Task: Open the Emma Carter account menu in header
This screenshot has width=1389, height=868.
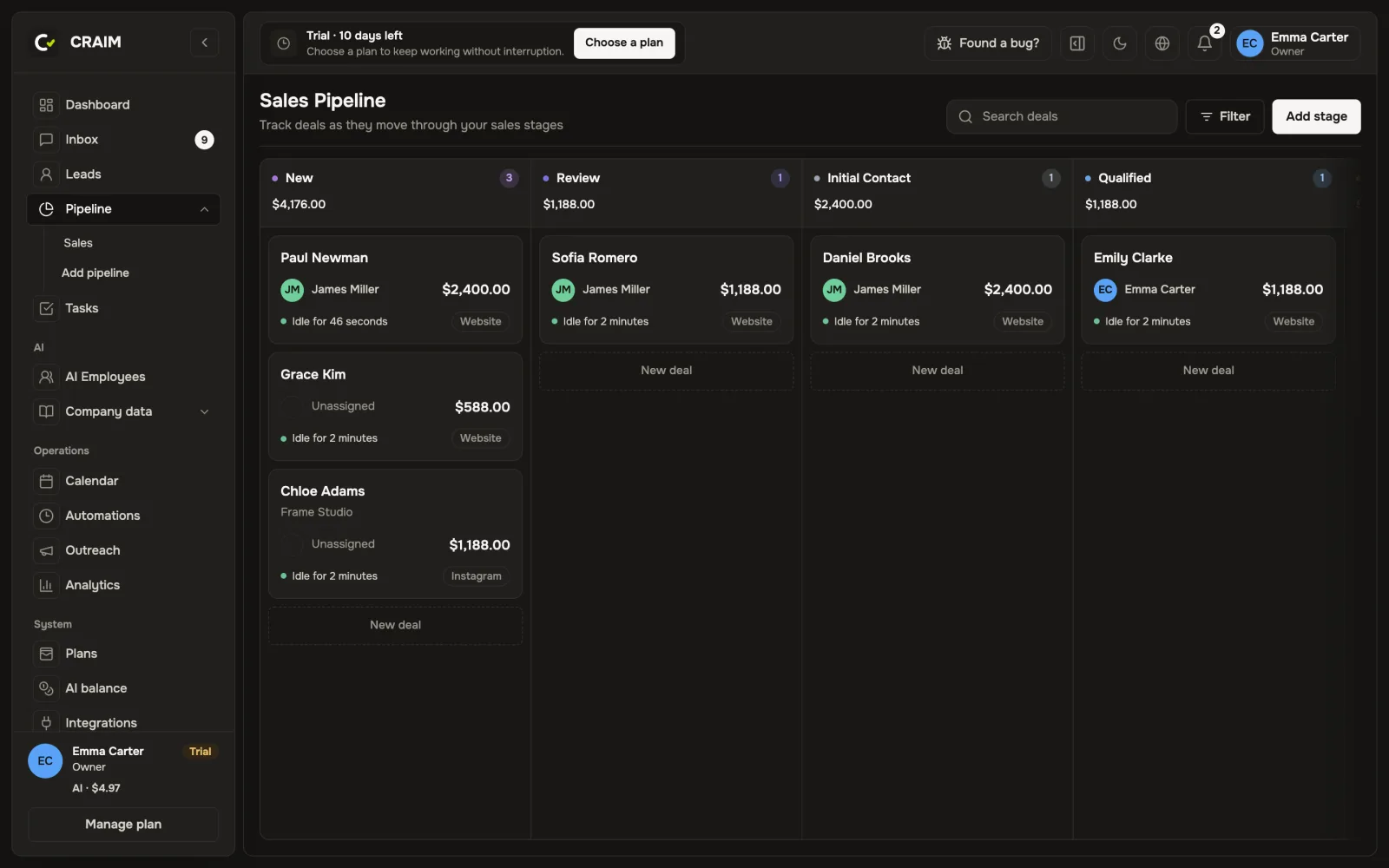Action: pyautogui.click(x=1294, y=43)
